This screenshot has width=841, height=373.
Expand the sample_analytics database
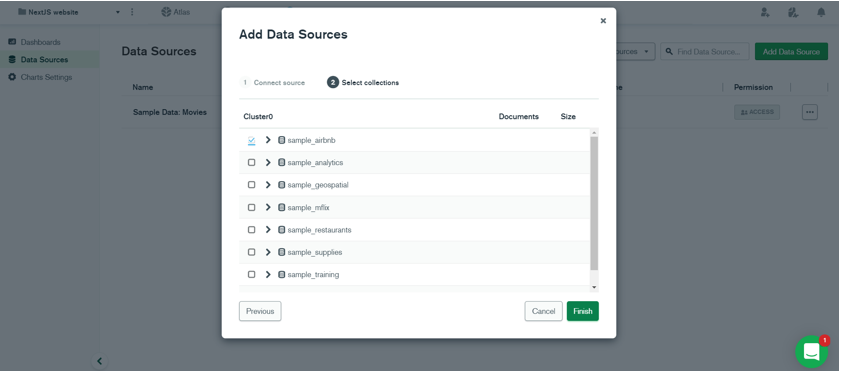click(268, 163)
